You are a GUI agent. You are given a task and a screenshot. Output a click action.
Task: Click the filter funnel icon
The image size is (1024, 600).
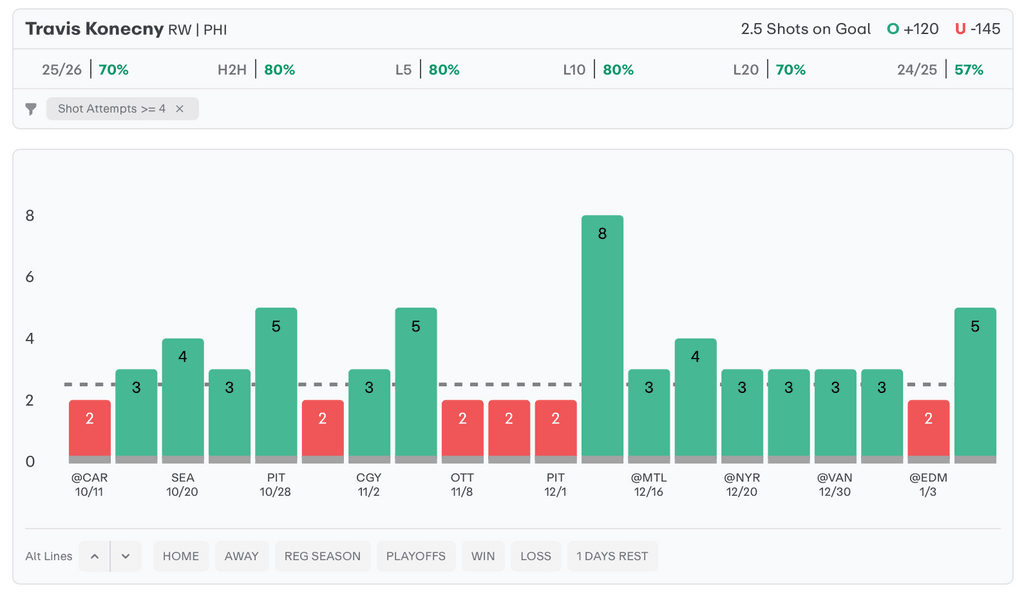coord(31,109)
